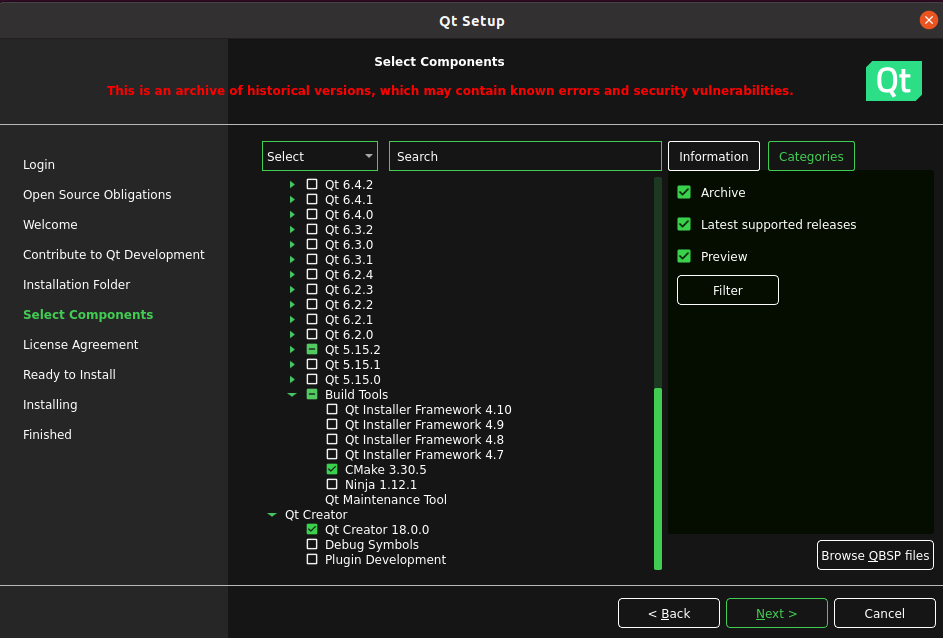
Task: Expand the Qt 5.15.2 node
Action: tap(292, 349)
